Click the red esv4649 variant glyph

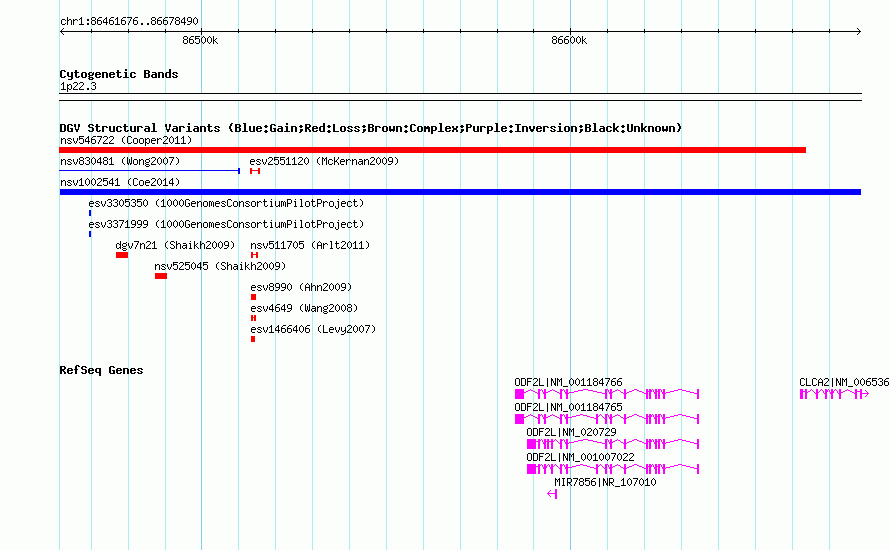[253, 318]
